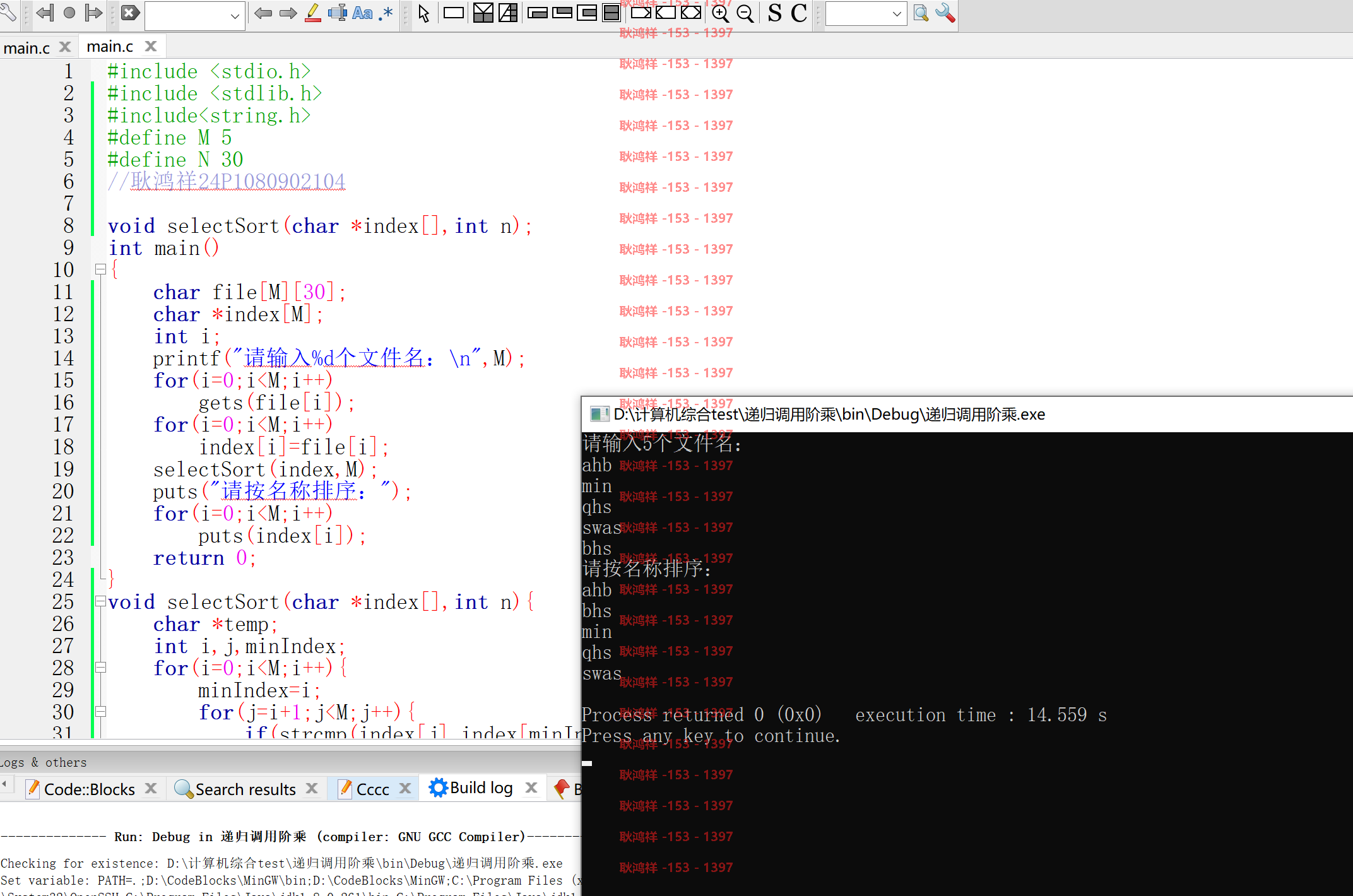Click the jump forward arrow icon
This screenshot has height=896, width=1353.
tap(93, 13)
